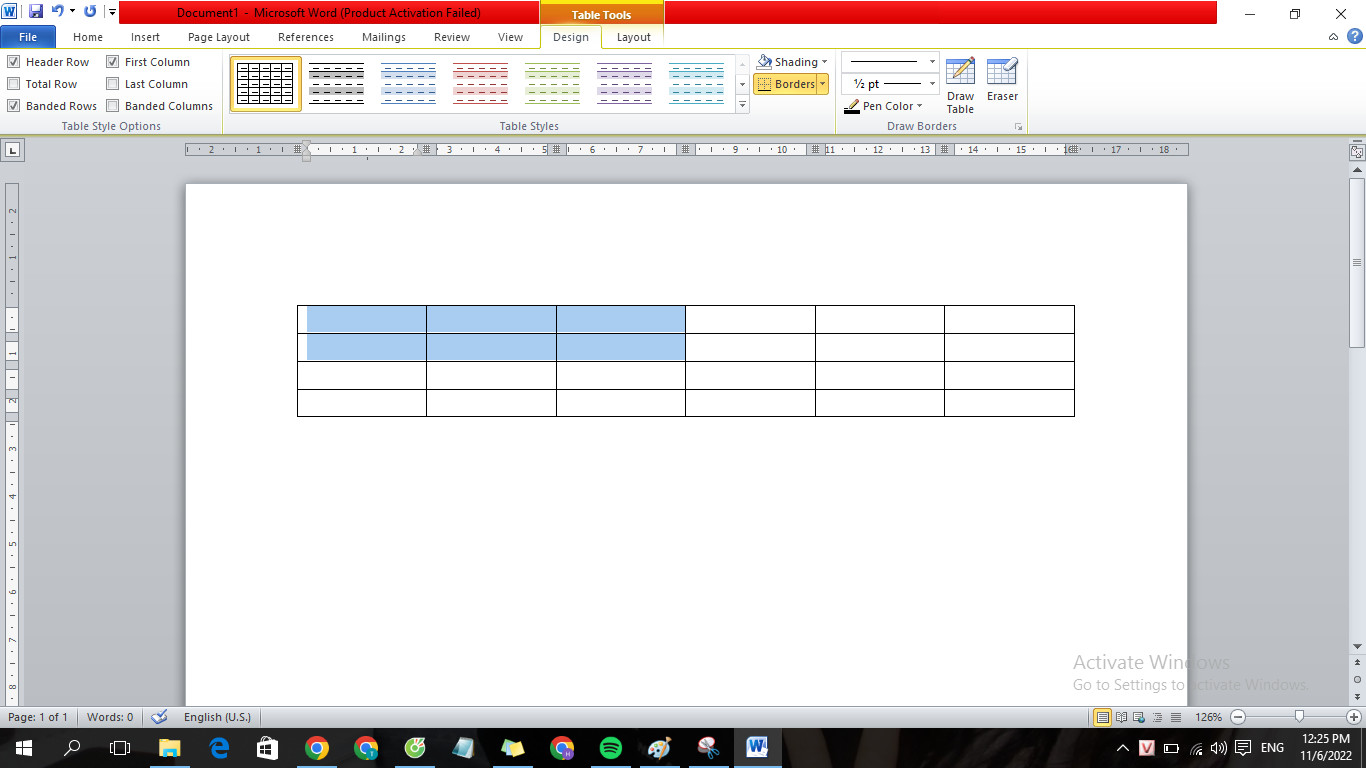Open Spotify from the taskbar
The height and width of the screenshot is (768, 1366).
point(611,748)
